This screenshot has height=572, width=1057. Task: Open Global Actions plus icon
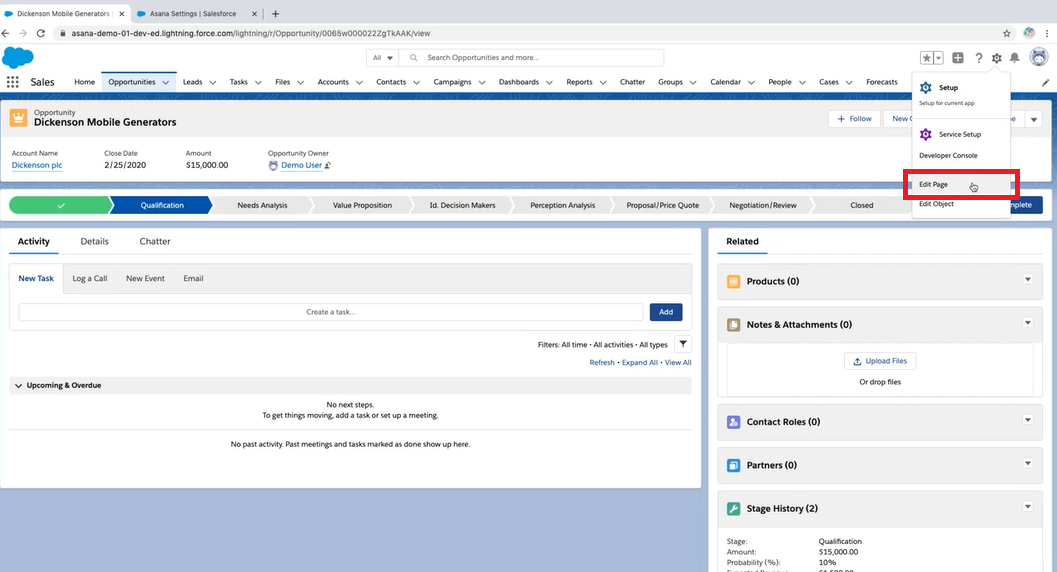pos(958,58)
